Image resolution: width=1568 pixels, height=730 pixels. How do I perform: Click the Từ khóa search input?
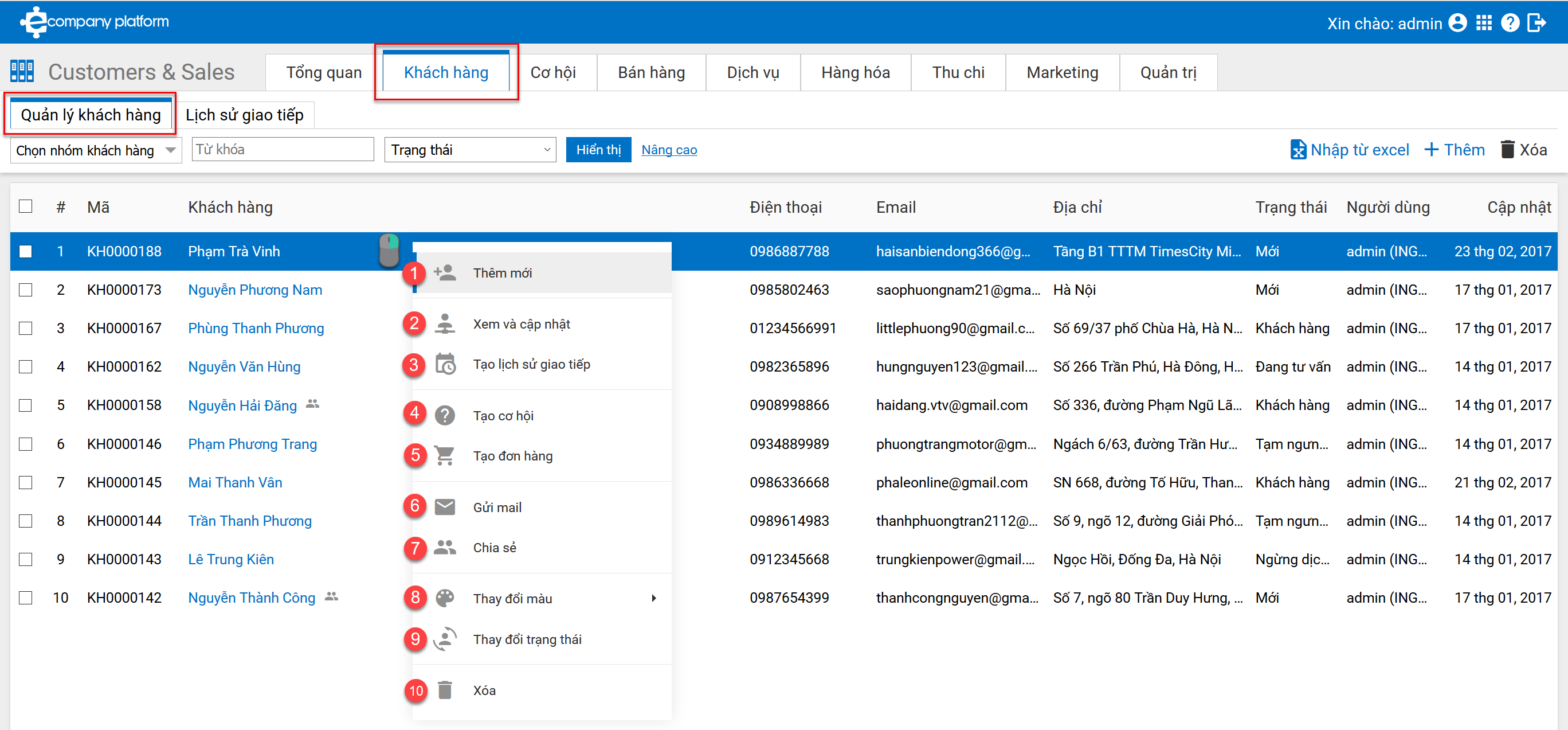tap(283, 149)
